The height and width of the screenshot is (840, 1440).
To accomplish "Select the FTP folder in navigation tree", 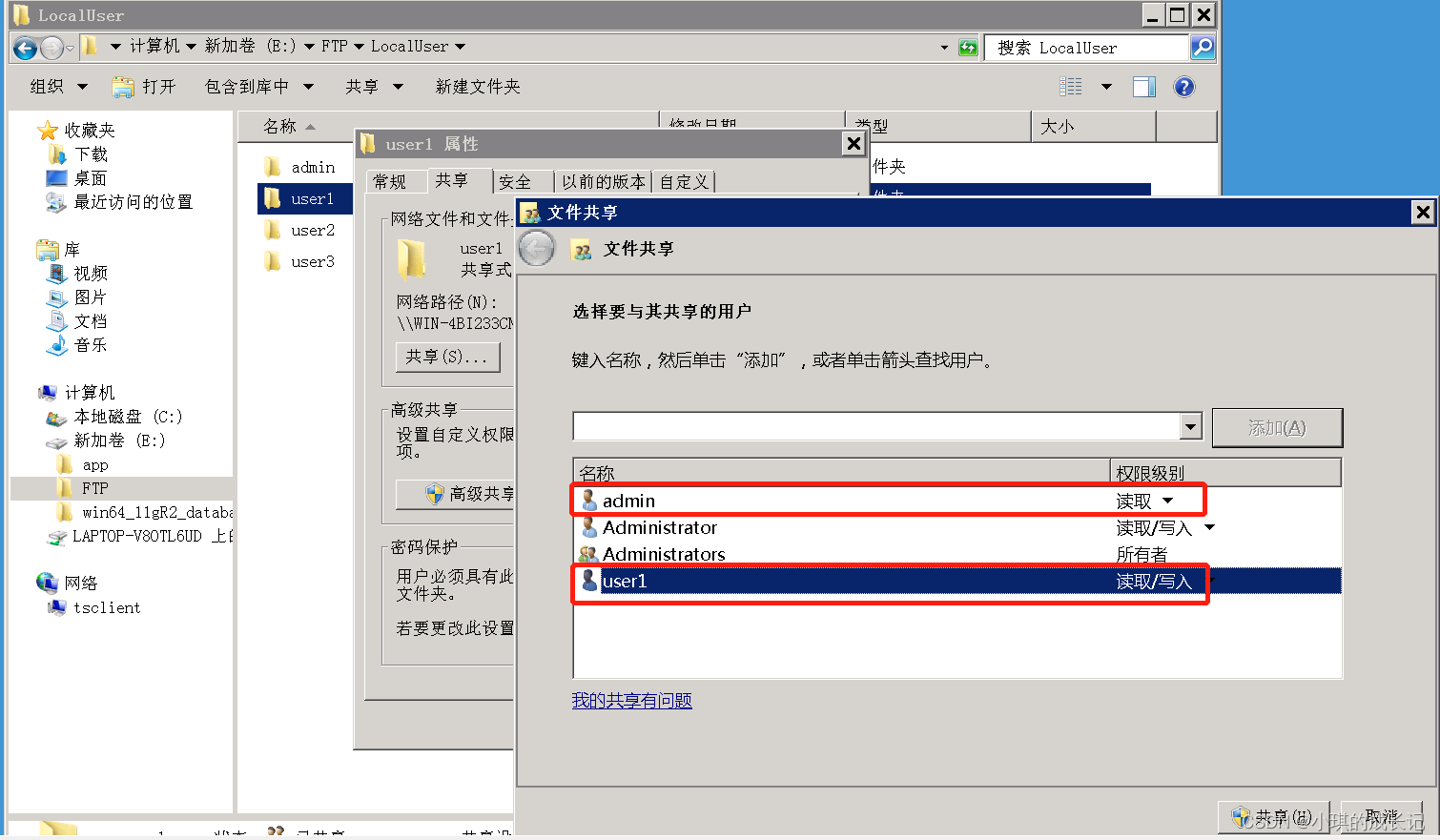I will (x=94, y=488).
